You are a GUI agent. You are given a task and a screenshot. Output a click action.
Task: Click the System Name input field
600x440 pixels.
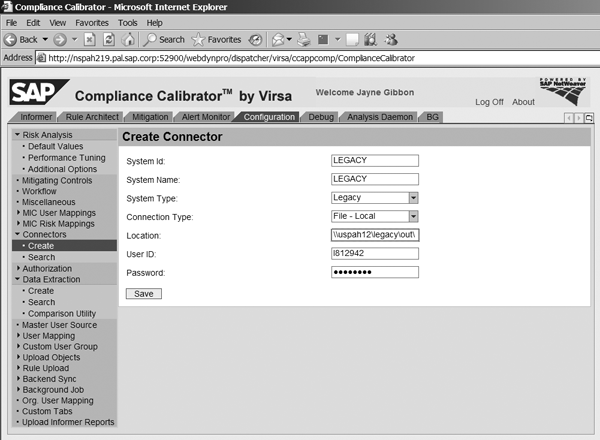tap(375, 179)
